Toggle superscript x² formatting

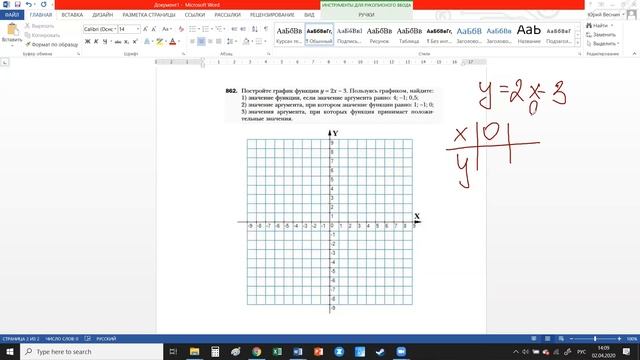(x=135, y=41)
